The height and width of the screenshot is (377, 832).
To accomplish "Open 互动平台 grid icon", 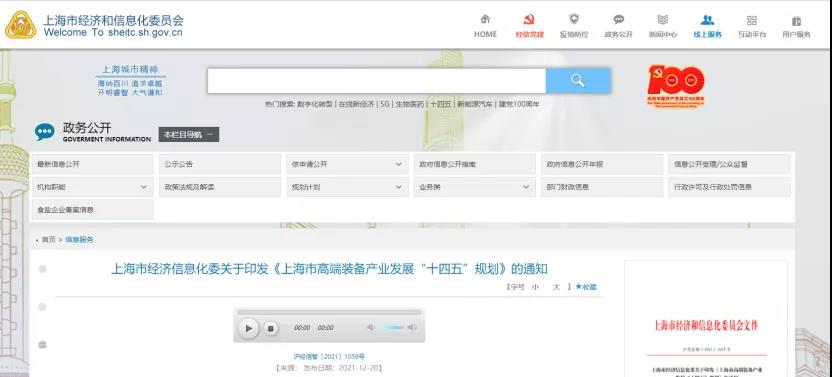I will coord(751,20).
